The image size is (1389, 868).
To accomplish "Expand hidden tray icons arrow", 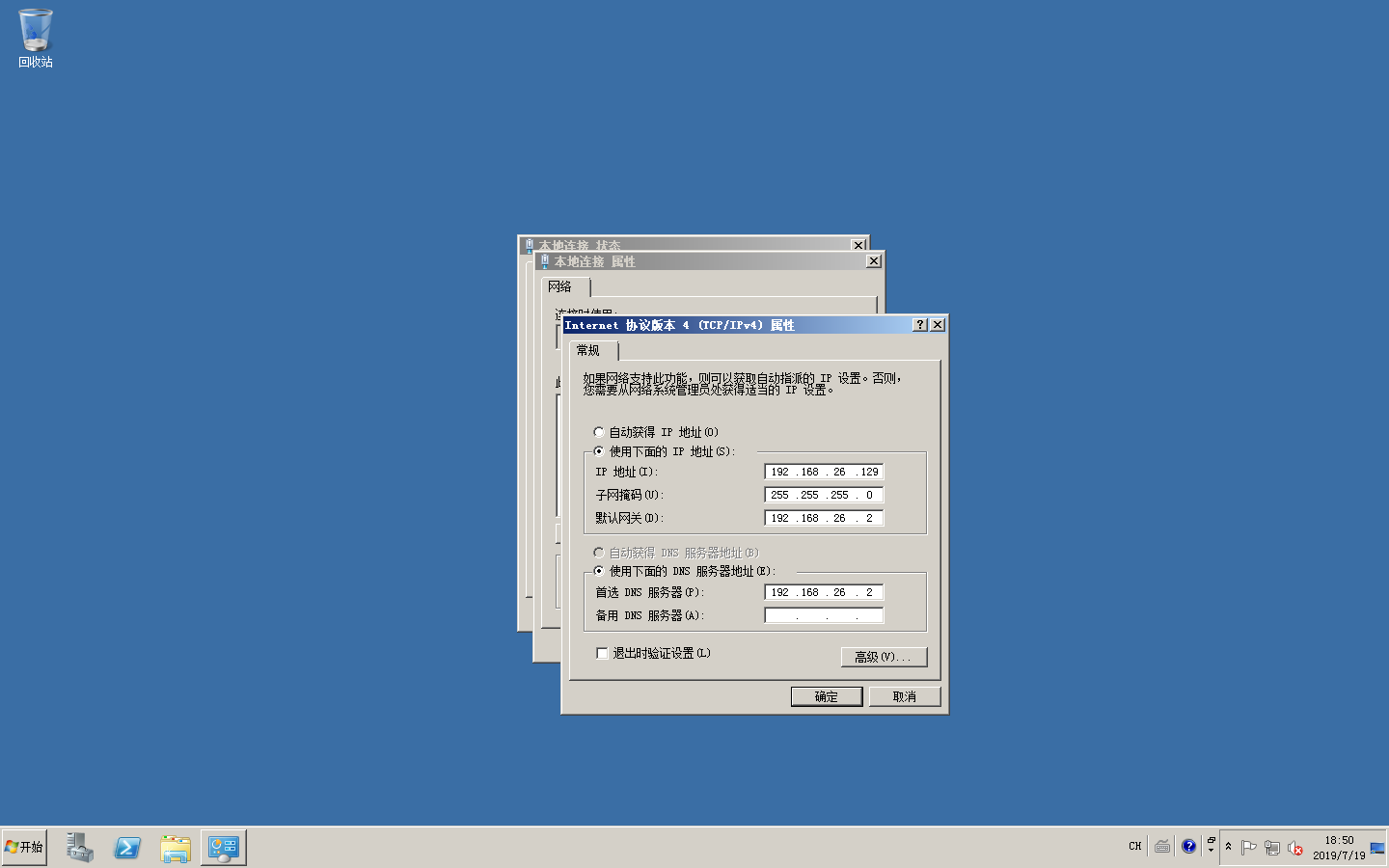I will (x=1228, y=847).
